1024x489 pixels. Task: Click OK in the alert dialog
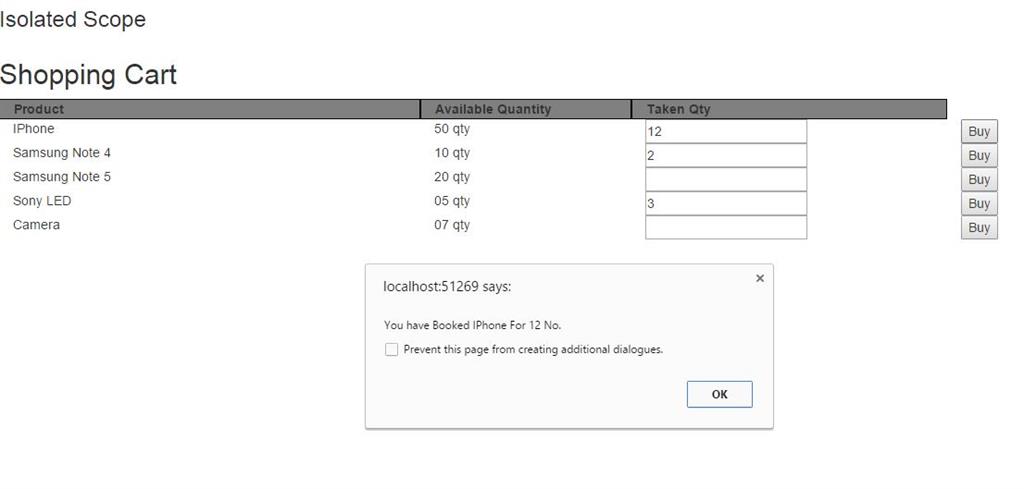(x=719, y=394)
